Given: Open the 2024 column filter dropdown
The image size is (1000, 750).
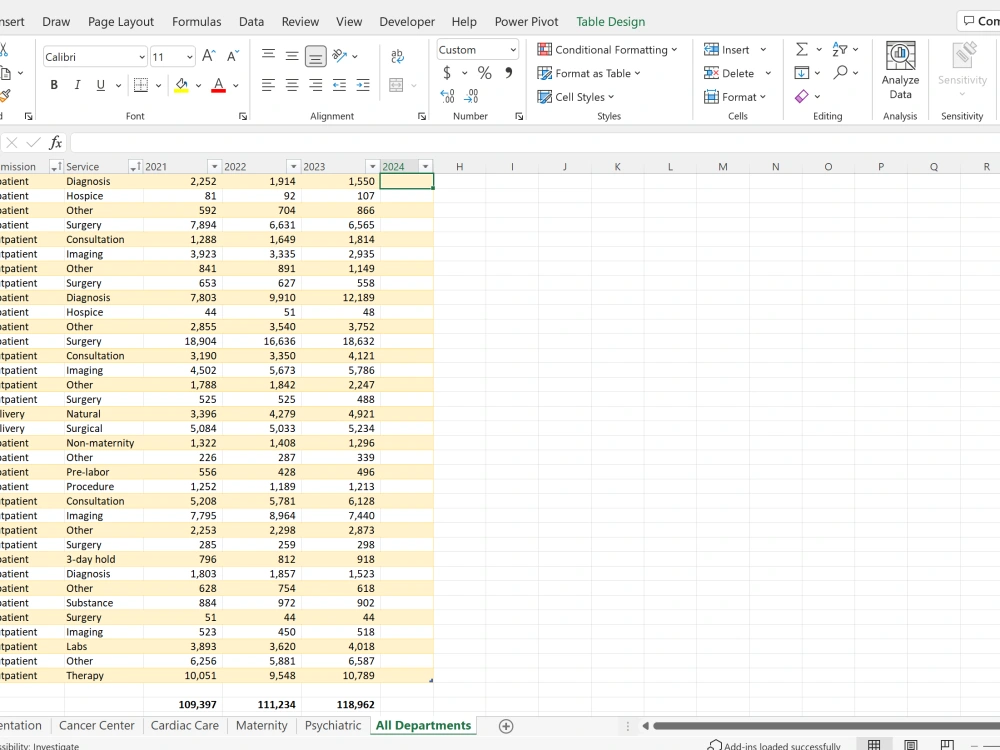Looking at the screenshot, I should tap(425, 166).
